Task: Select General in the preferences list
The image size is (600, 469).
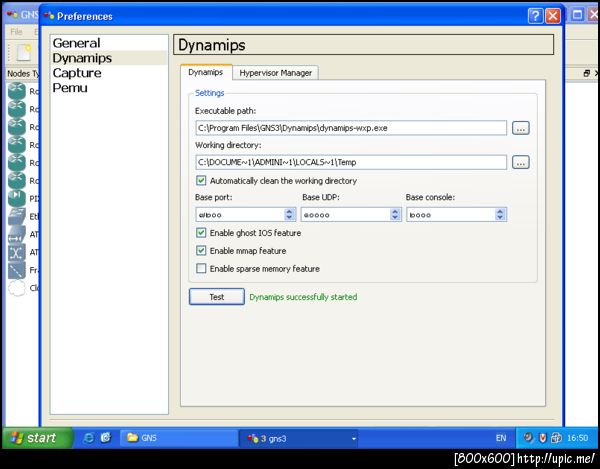Action: coord(77,43)
